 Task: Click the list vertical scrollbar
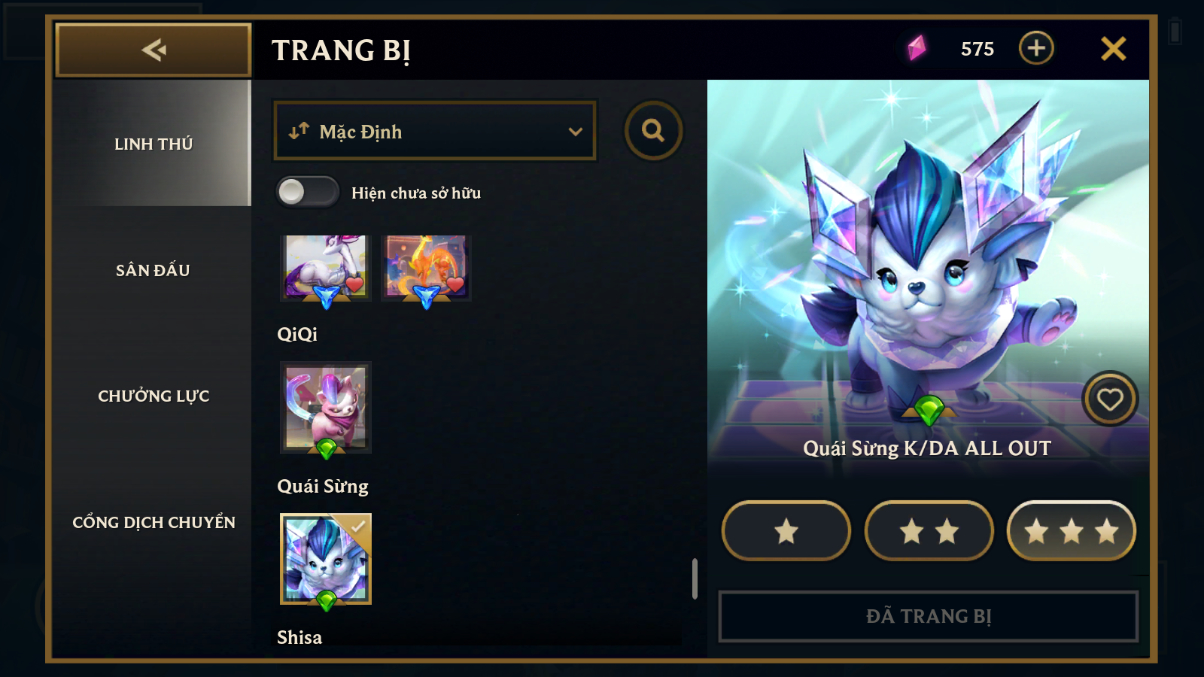click(695, 579)
